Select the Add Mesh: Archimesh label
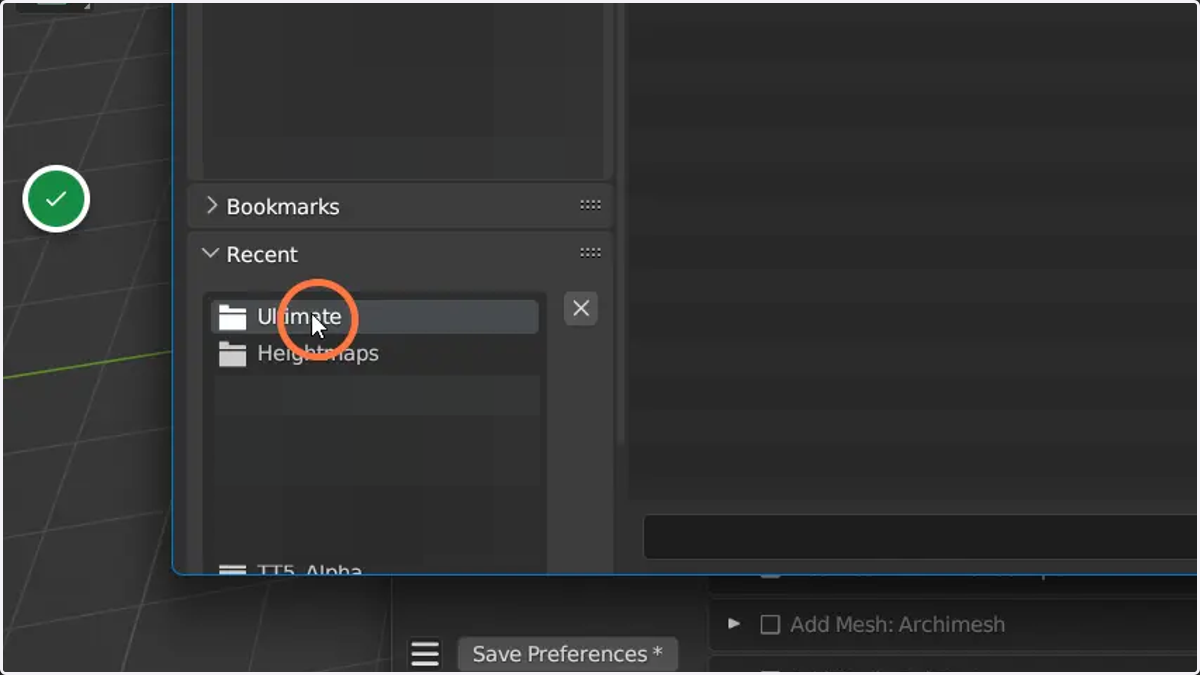The image size is (1200, 675). (897, 624)
